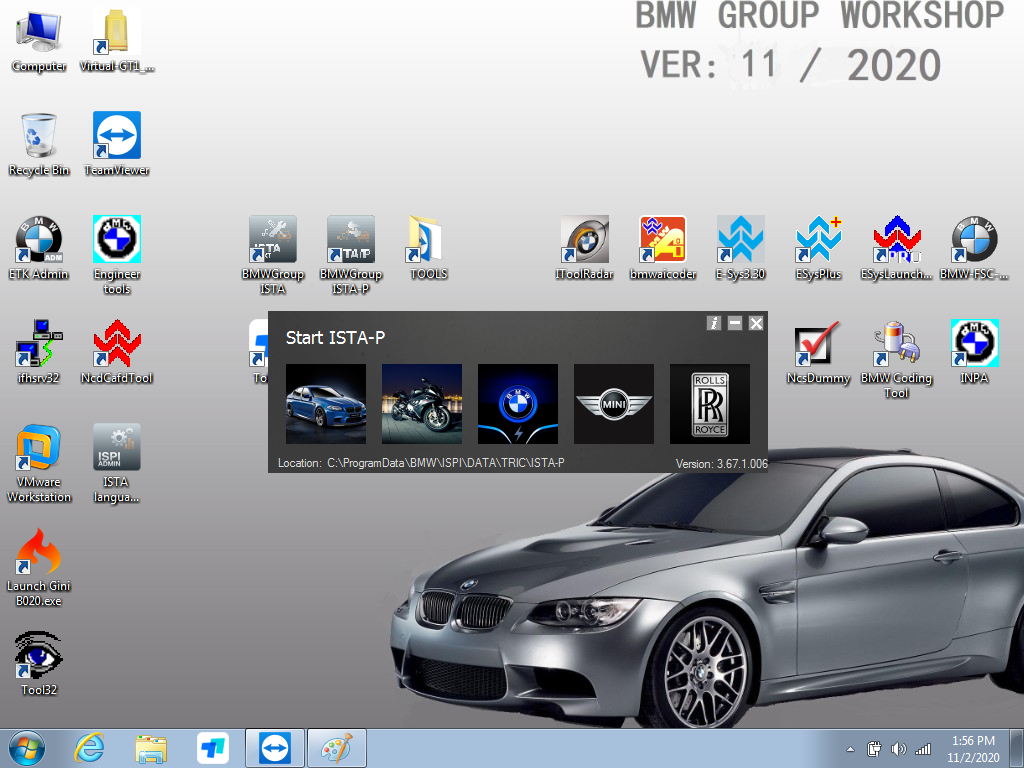Click the Version: 3.67.1.006 text
This screenshot has width=1024, height=768.
pos(722,464)
